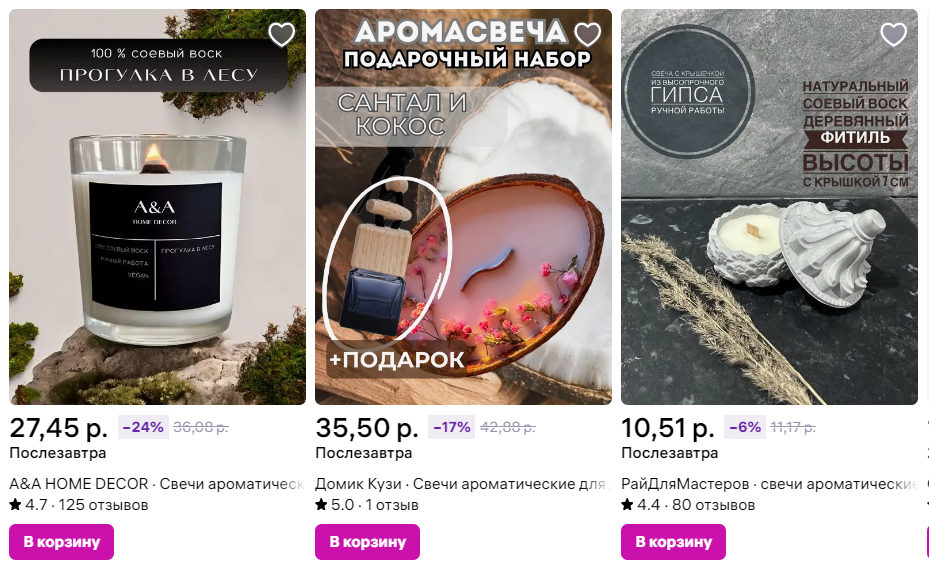Open Домик Кузи product title link
Viewport: 929px width, 569px height.
pyautogui.click(x=463, y=484)
